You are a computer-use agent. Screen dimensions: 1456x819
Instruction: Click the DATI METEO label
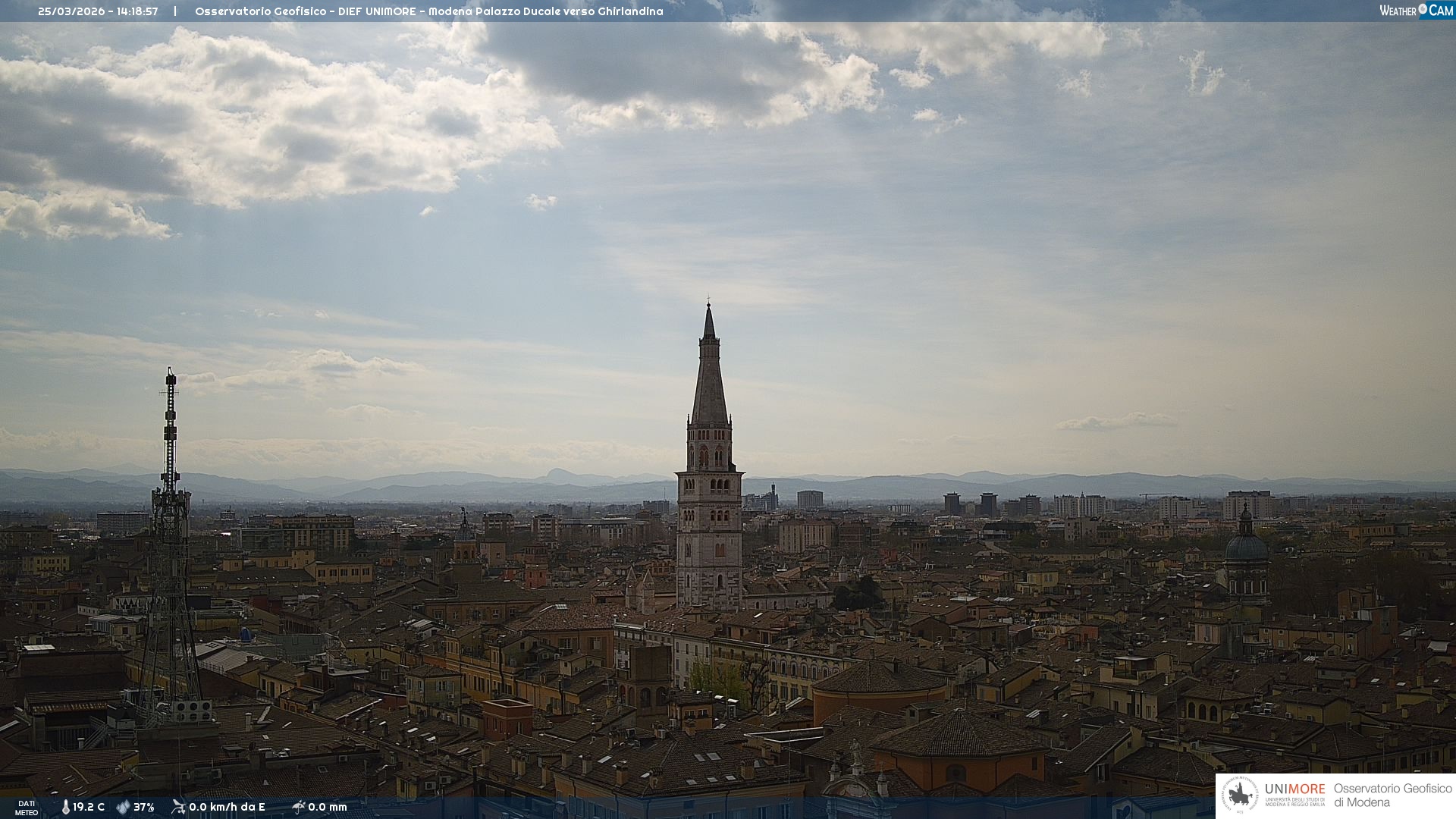tap(27, 808)
